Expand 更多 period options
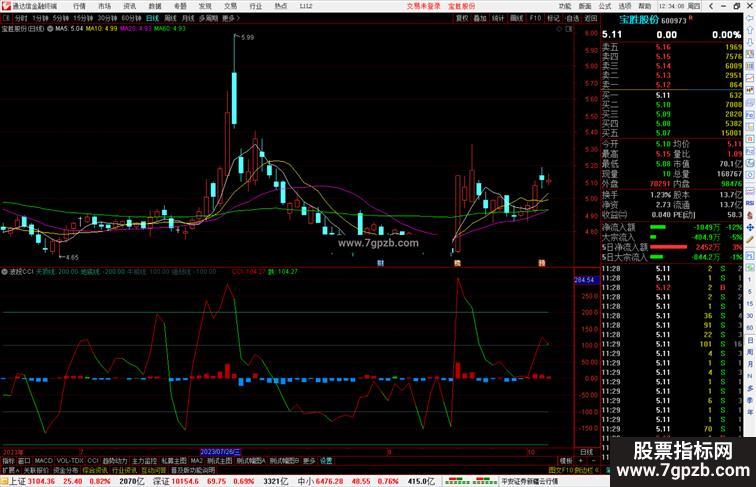Image resolution: width=756 pixels, height=487 pixels. (x=230, y=18)
